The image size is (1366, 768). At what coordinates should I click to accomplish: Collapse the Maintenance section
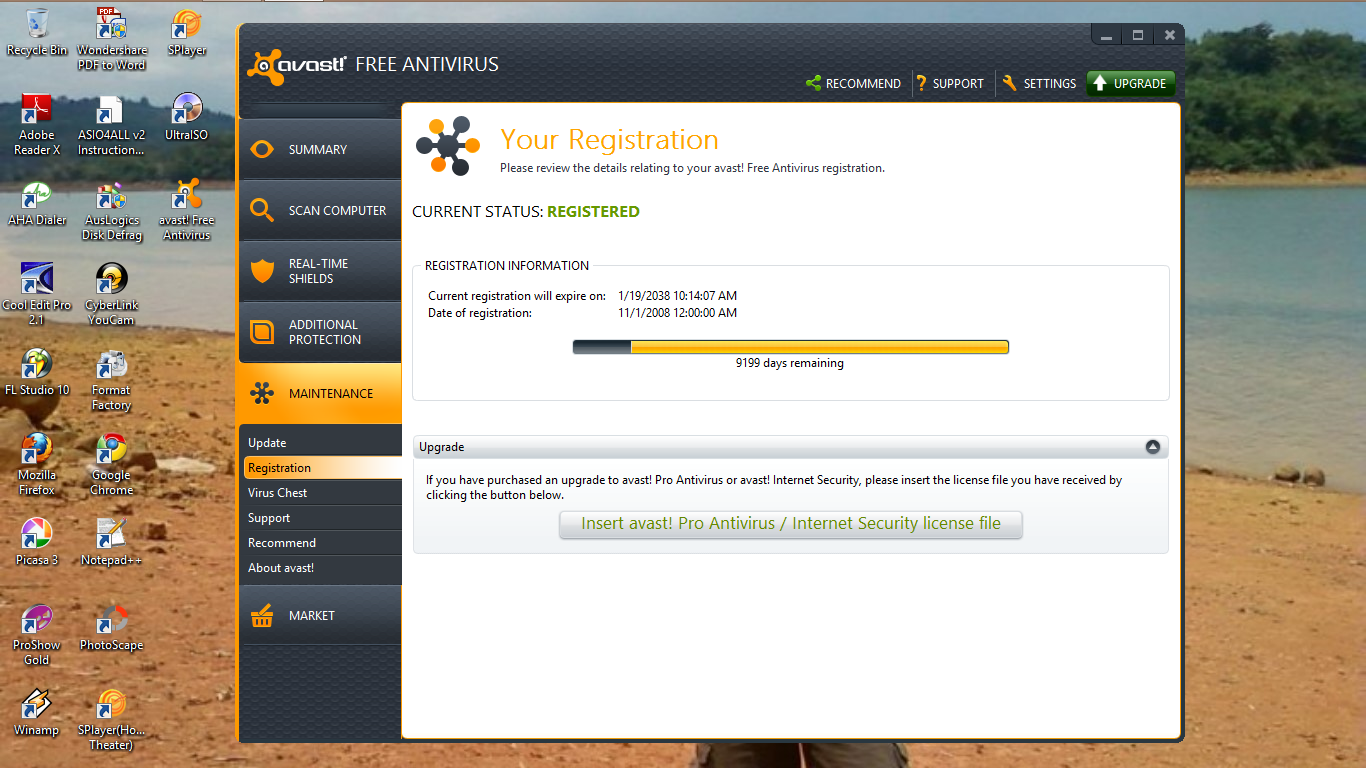[320, 393]
